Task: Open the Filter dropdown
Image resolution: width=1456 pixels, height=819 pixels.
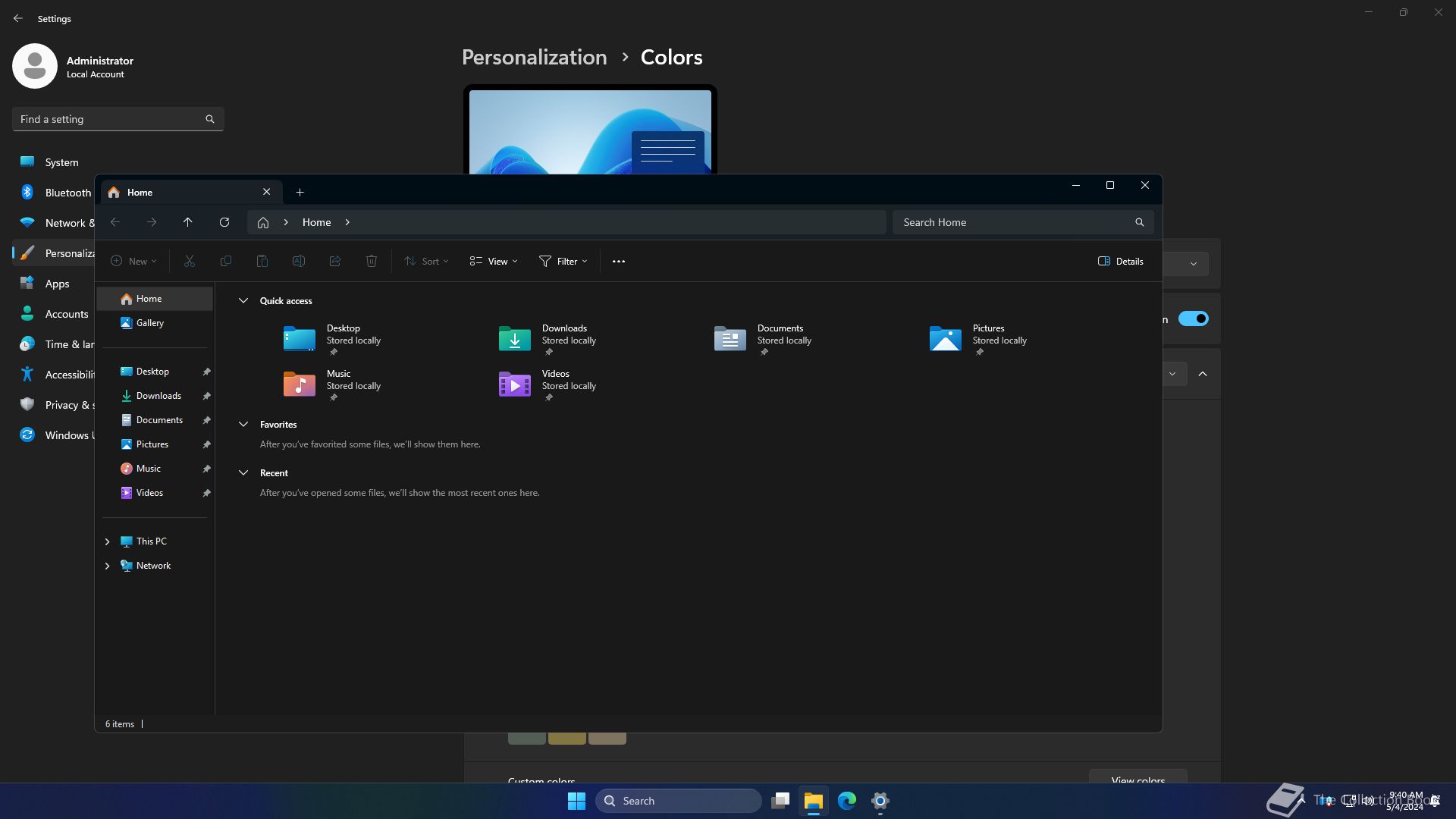Action: click(x=563, y=262)
